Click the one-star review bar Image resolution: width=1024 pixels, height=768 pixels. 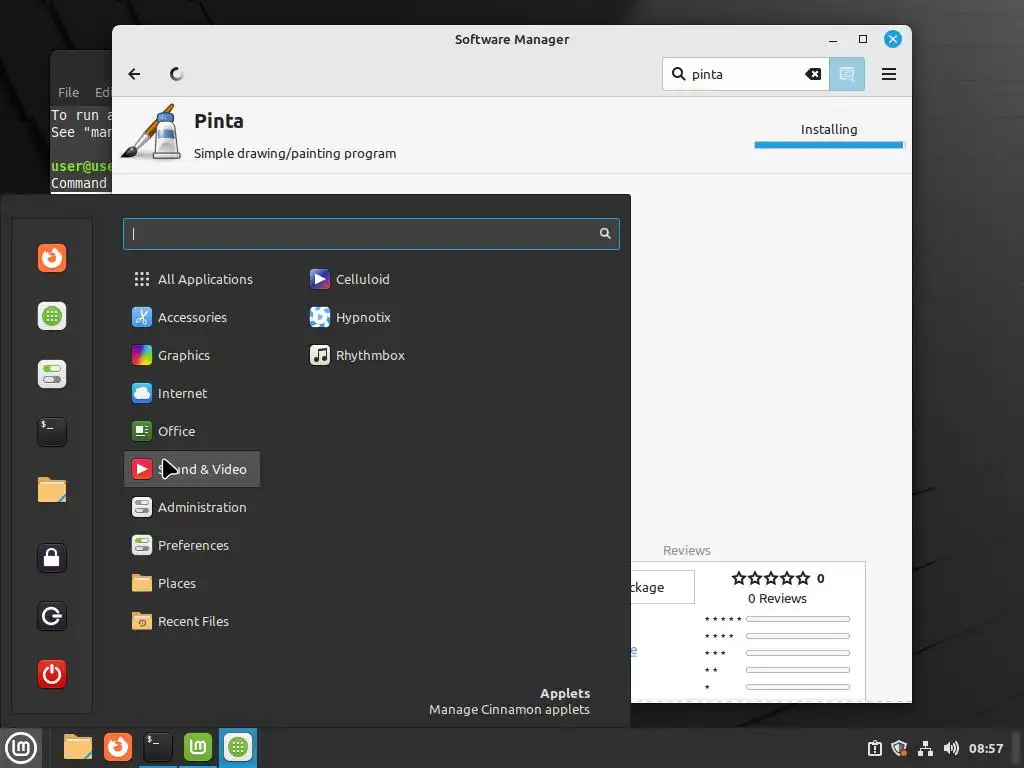797,687
